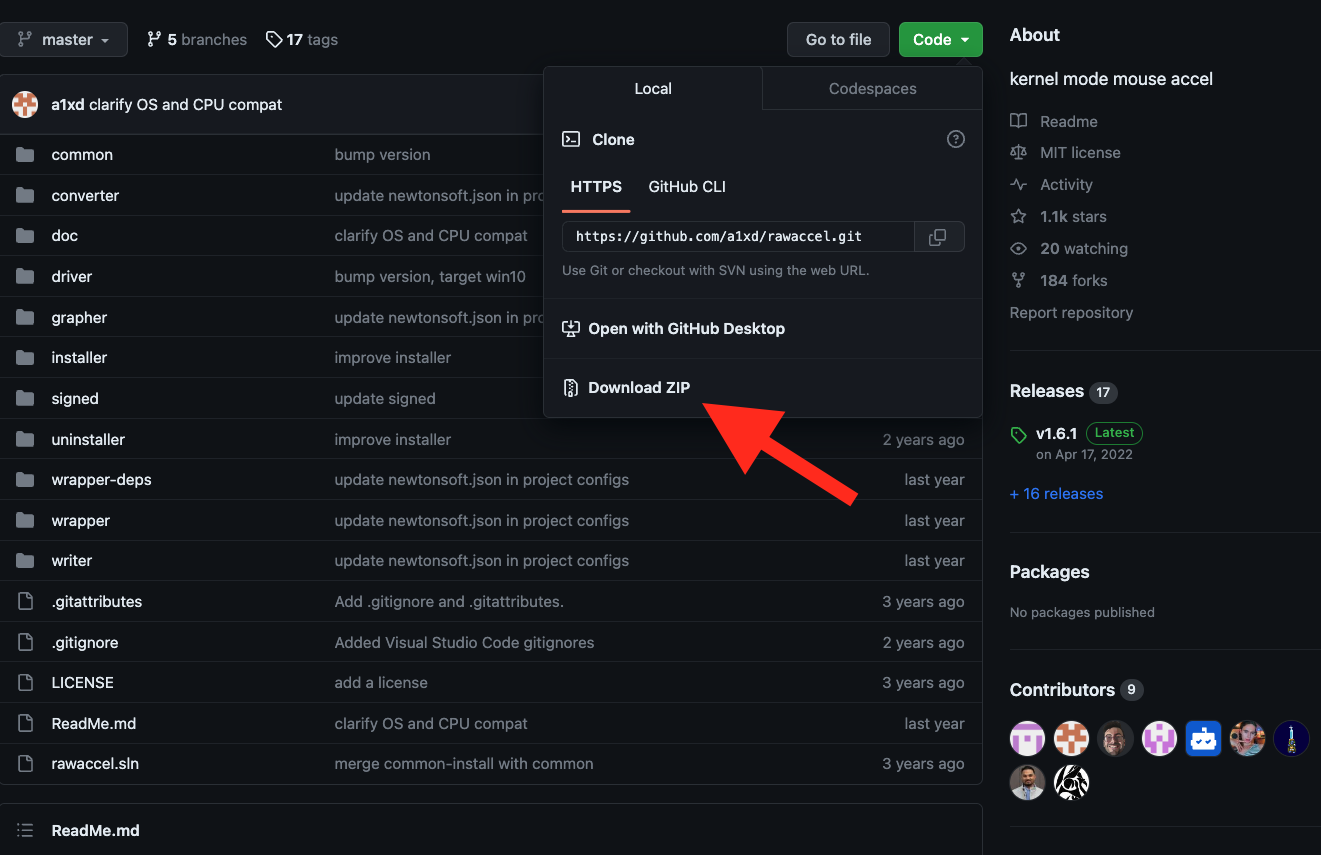Open the installer folder
Viewport: 1321px width, 855px height.
pos(79,358)
